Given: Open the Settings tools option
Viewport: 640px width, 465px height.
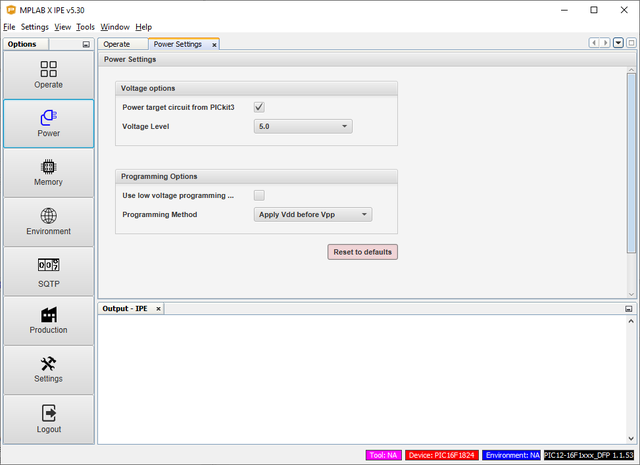Looking at the screenshot, I should click(49, 370).
